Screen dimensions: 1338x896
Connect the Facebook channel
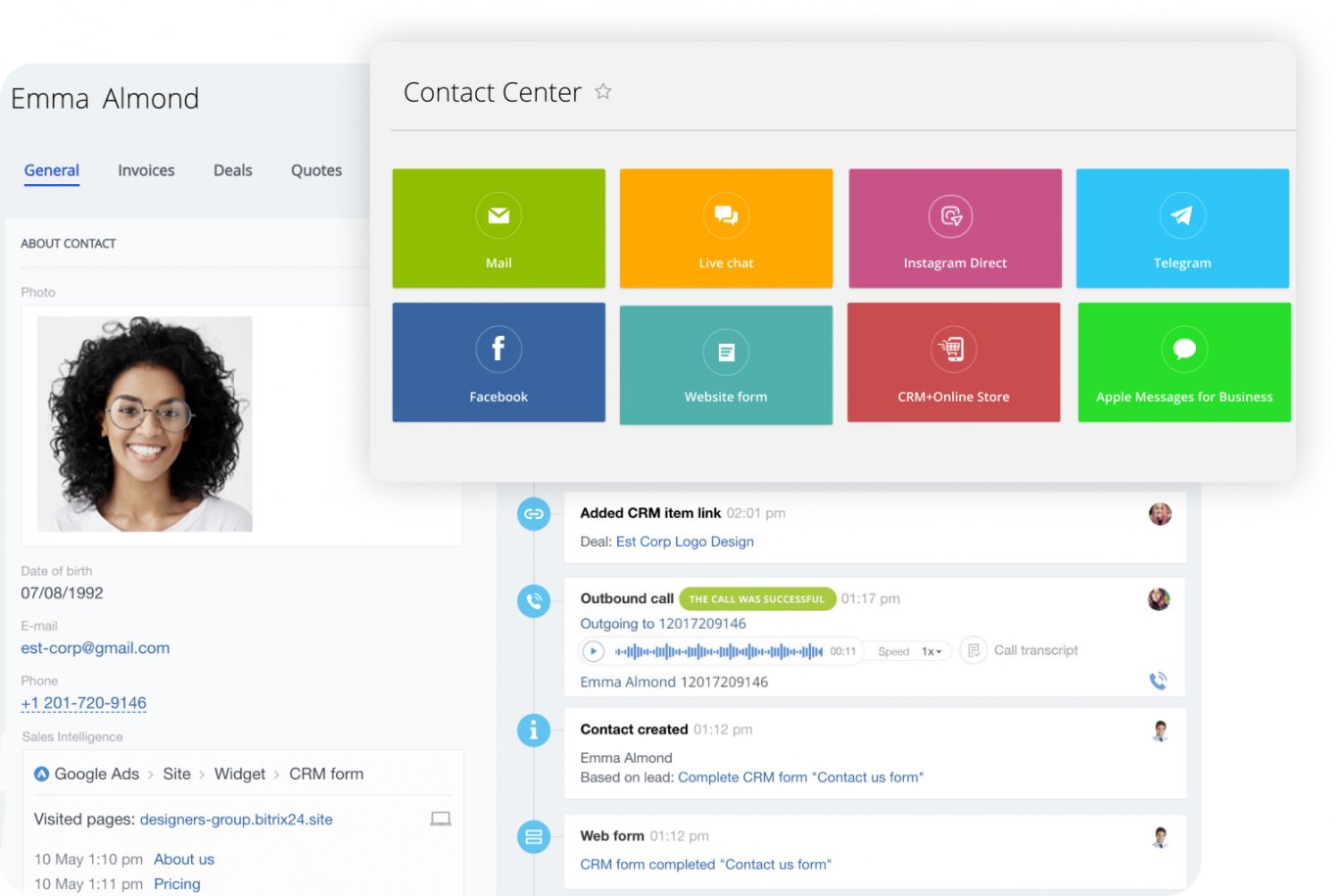pyautogui.click(x=499, y=362)
